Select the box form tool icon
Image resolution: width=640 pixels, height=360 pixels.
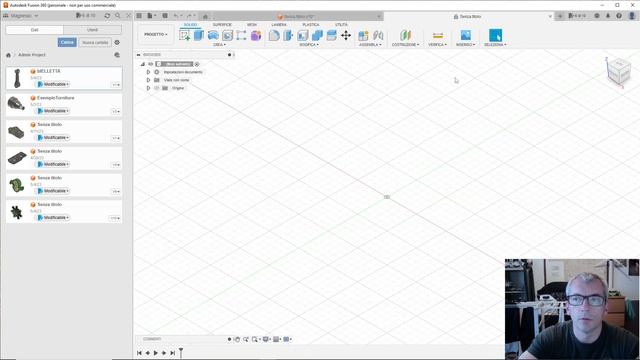coord(241,36)
